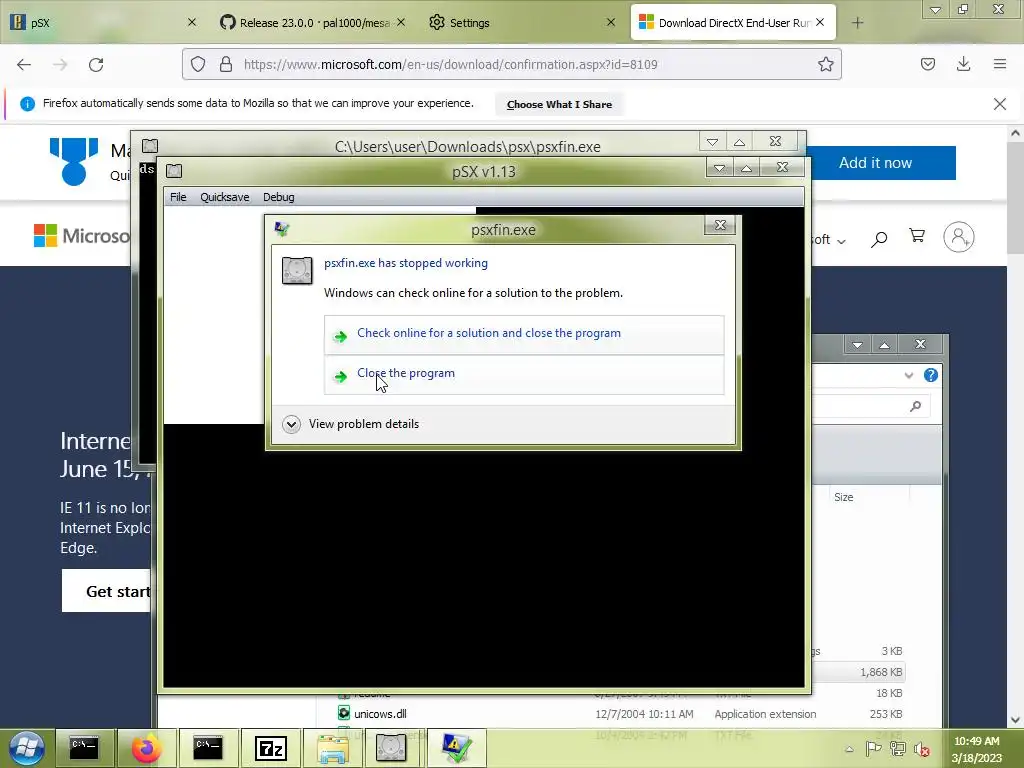Check online for a solution and close program

tap(524, 334)
